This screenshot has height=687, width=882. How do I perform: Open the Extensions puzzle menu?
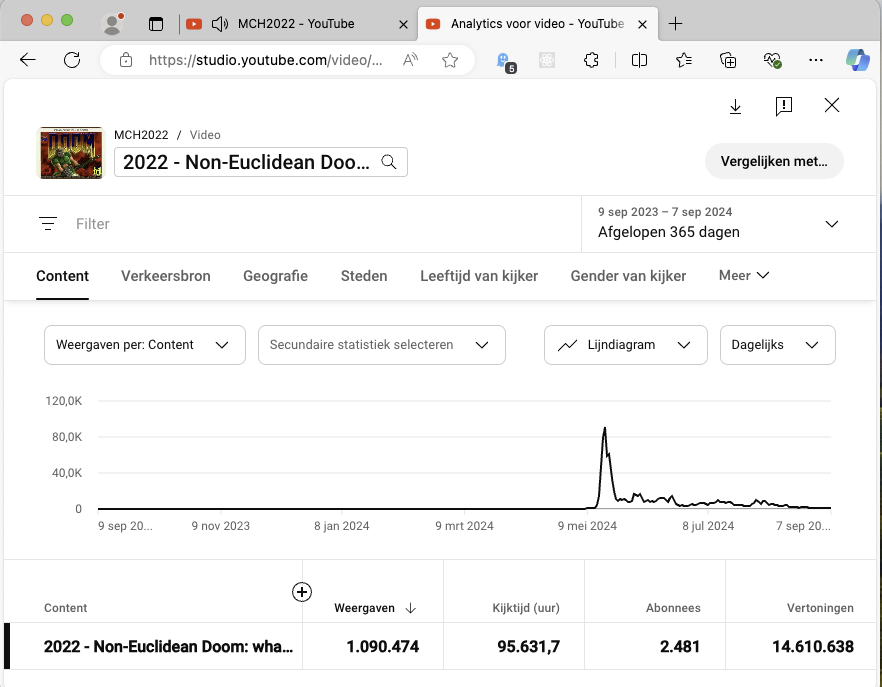pos(591,60)
